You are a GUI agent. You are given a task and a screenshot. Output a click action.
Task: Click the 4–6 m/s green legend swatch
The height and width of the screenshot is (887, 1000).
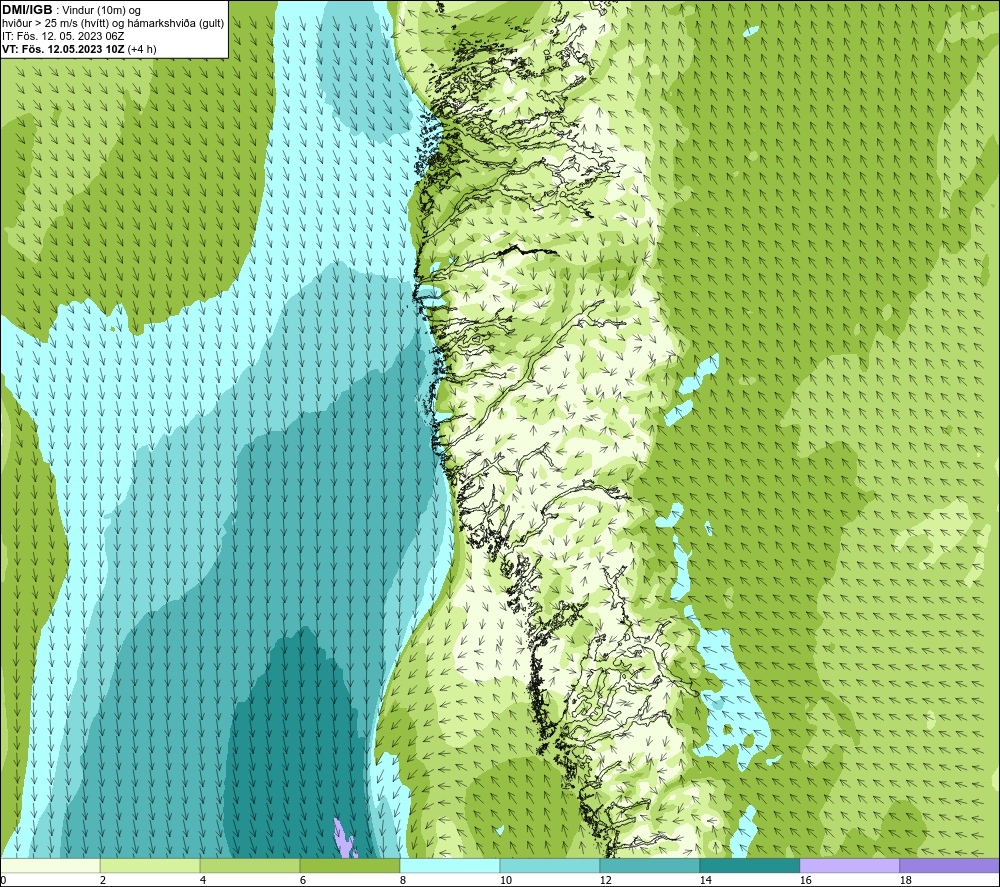pyautogui.click(x=250, y=865)
